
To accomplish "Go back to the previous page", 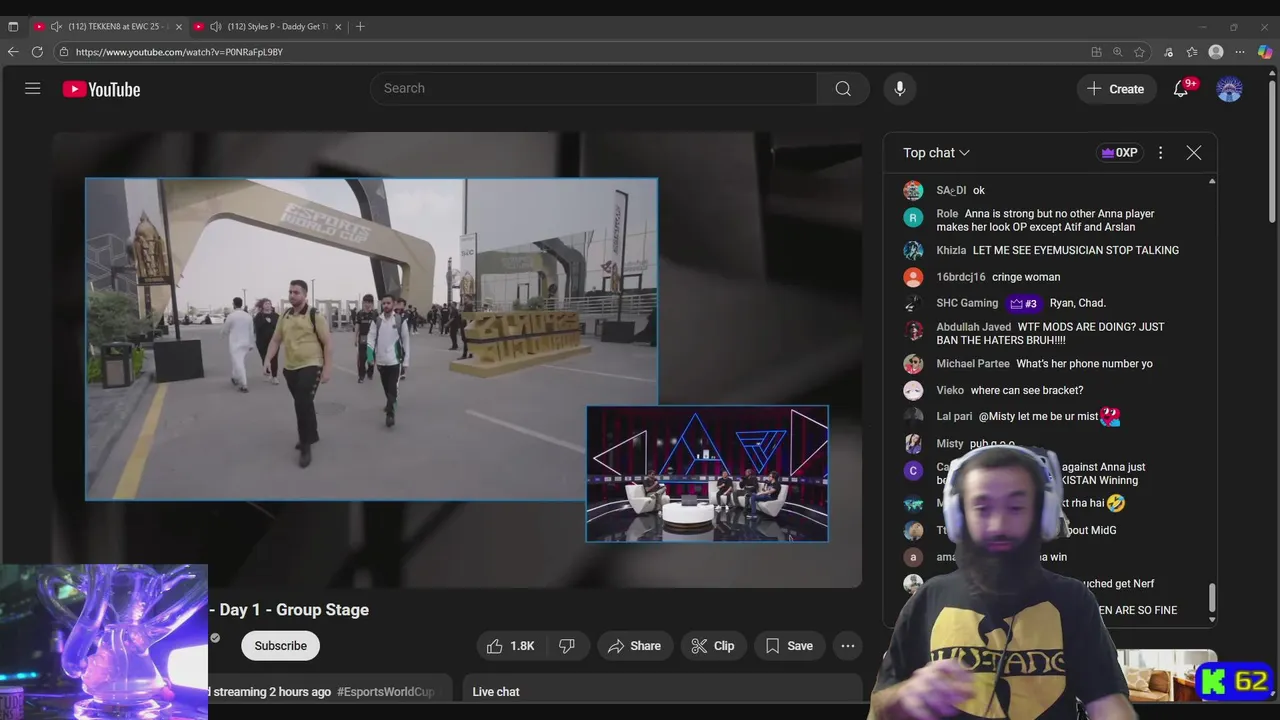I will [13, 52].
